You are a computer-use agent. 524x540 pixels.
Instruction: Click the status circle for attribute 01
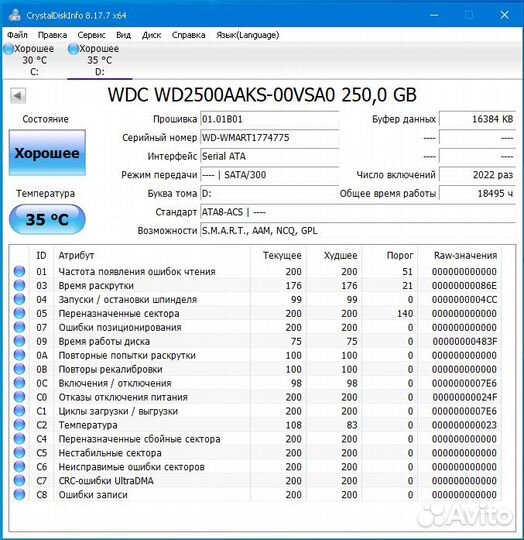click(20, 271)
